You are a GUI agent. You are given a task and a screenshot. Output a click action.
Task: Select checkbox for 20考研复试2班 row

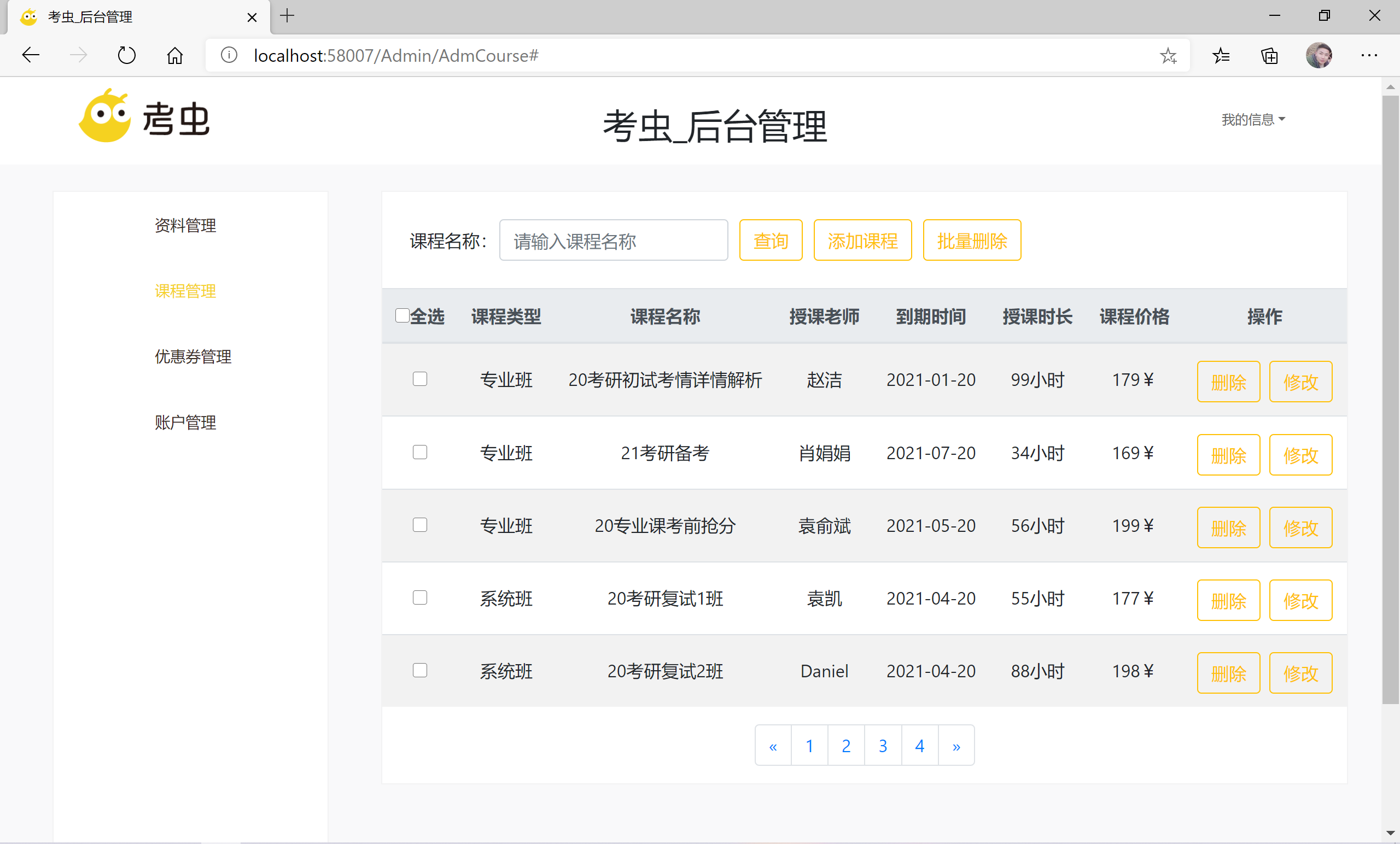[x=420, y=671]
